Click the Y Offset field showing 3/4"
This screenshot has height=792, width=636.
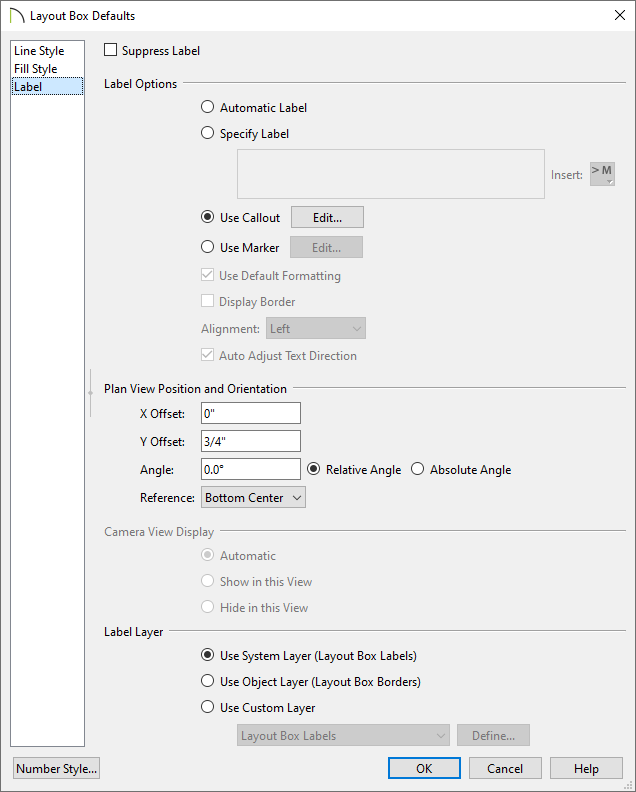click(251, 441)
